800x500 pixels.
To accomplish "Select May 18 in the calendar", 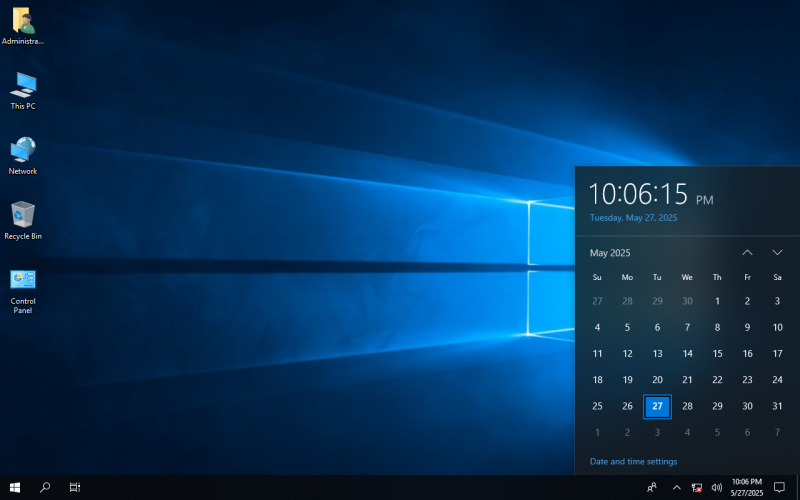I will (597, 380).
